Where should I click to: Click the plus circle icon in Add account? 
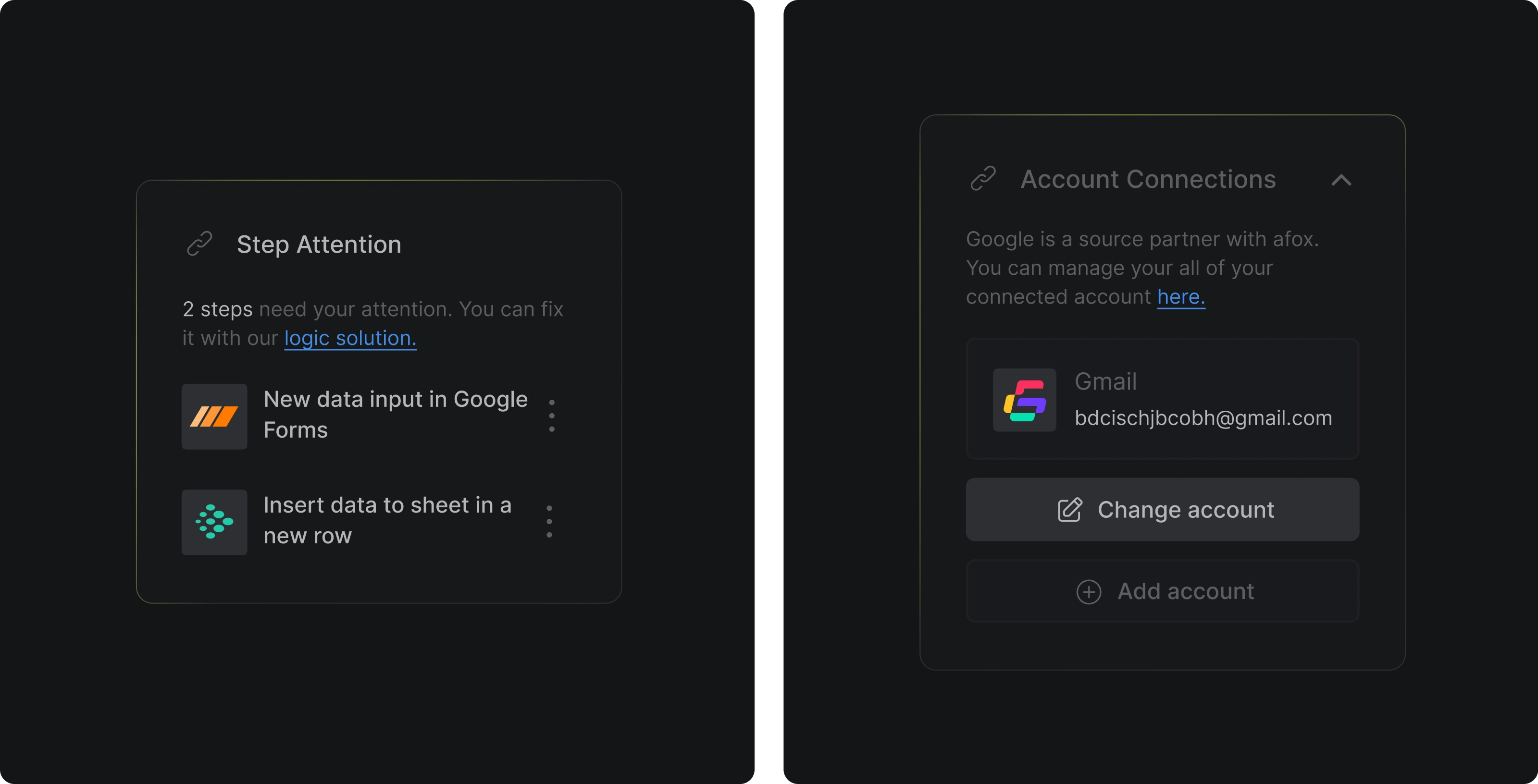1089,591
